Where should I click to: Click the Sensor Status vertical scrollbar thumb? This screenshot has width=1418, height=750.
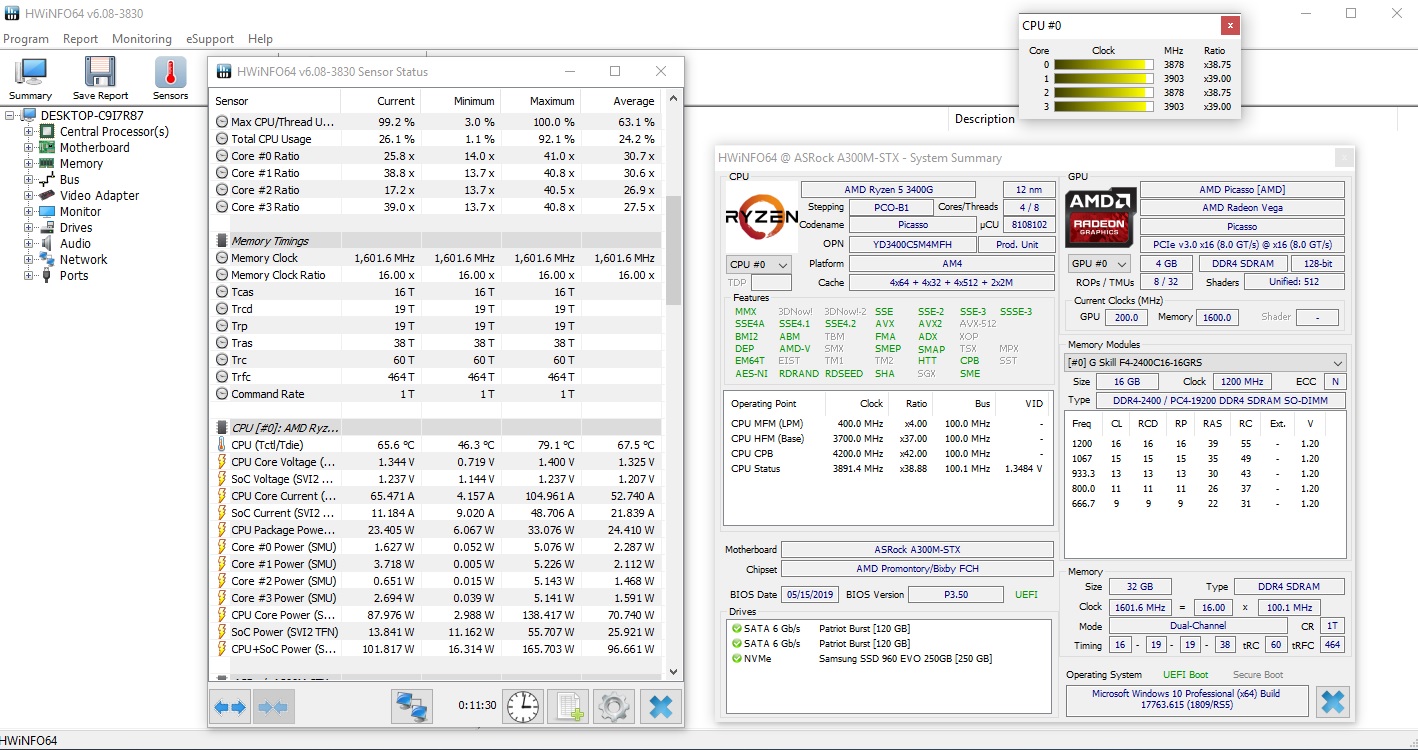(x=673, y=250)
